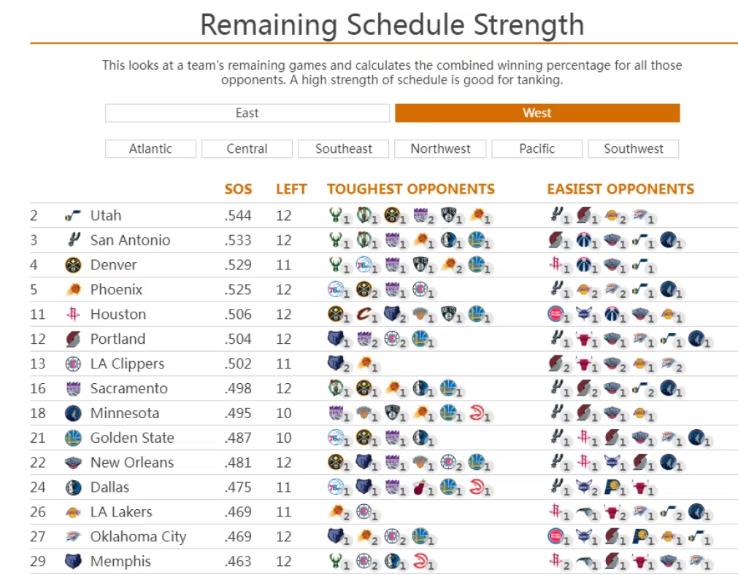
Task: Click the Dallas Mavericks row logo
Action: [x=73, y=487]
